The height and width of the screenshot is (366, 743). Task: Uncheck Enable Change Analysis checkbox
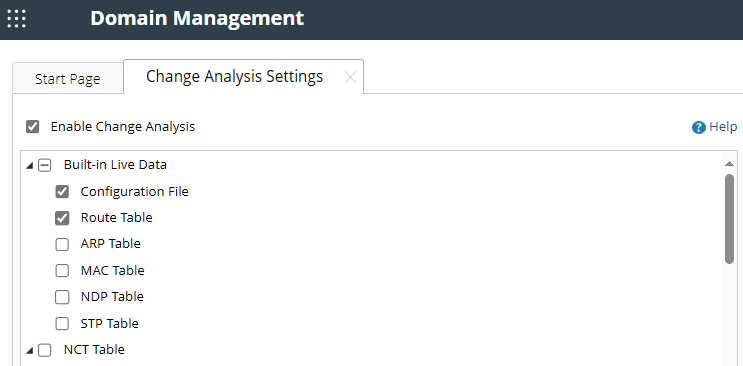(x=33, y=127)
